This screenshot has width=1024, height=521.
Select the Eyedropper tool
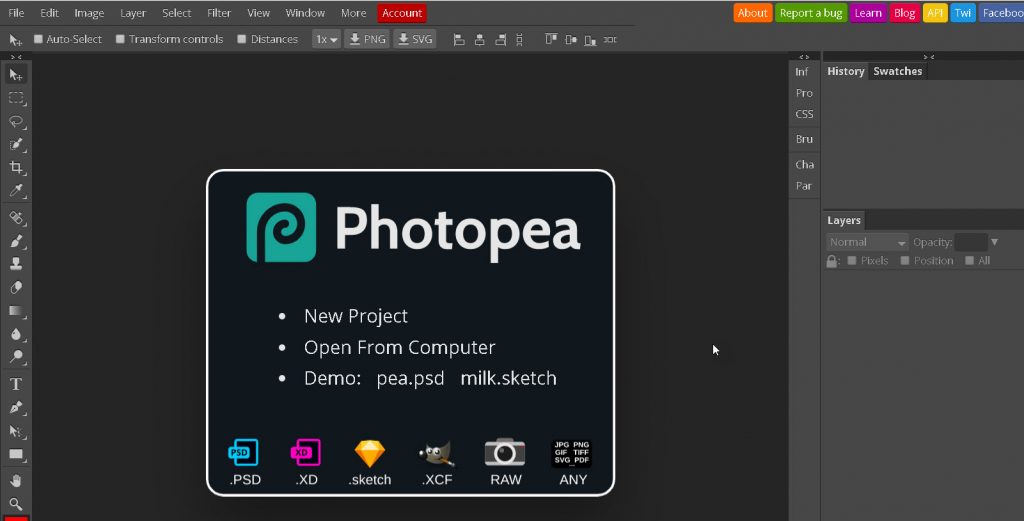tap(16, 191)
